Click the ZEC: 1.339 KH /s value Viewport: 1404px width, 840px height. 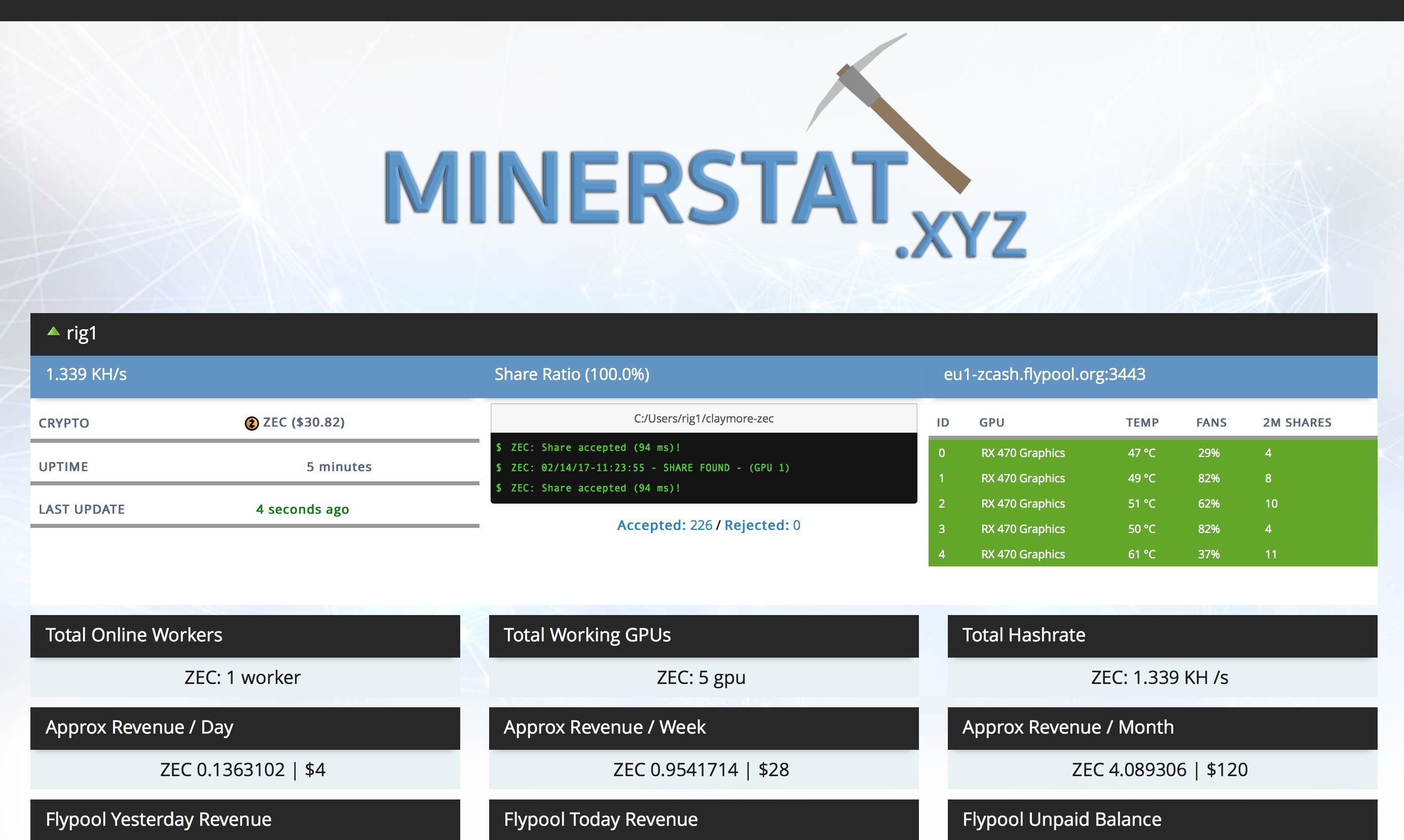(1159, 677)
